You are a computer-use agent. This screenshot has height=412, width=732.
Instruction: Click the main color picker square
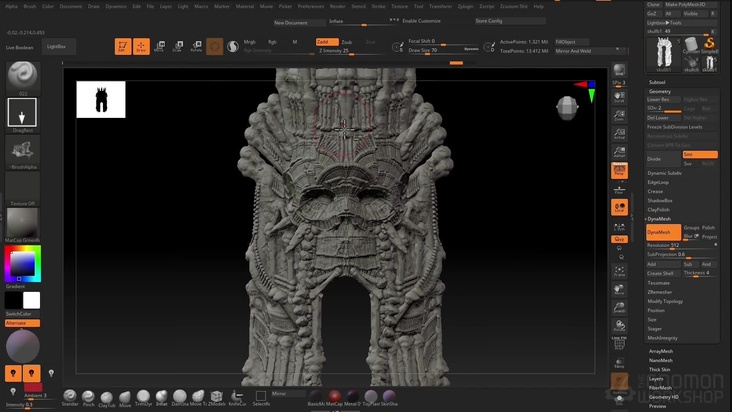coord(22,264)
